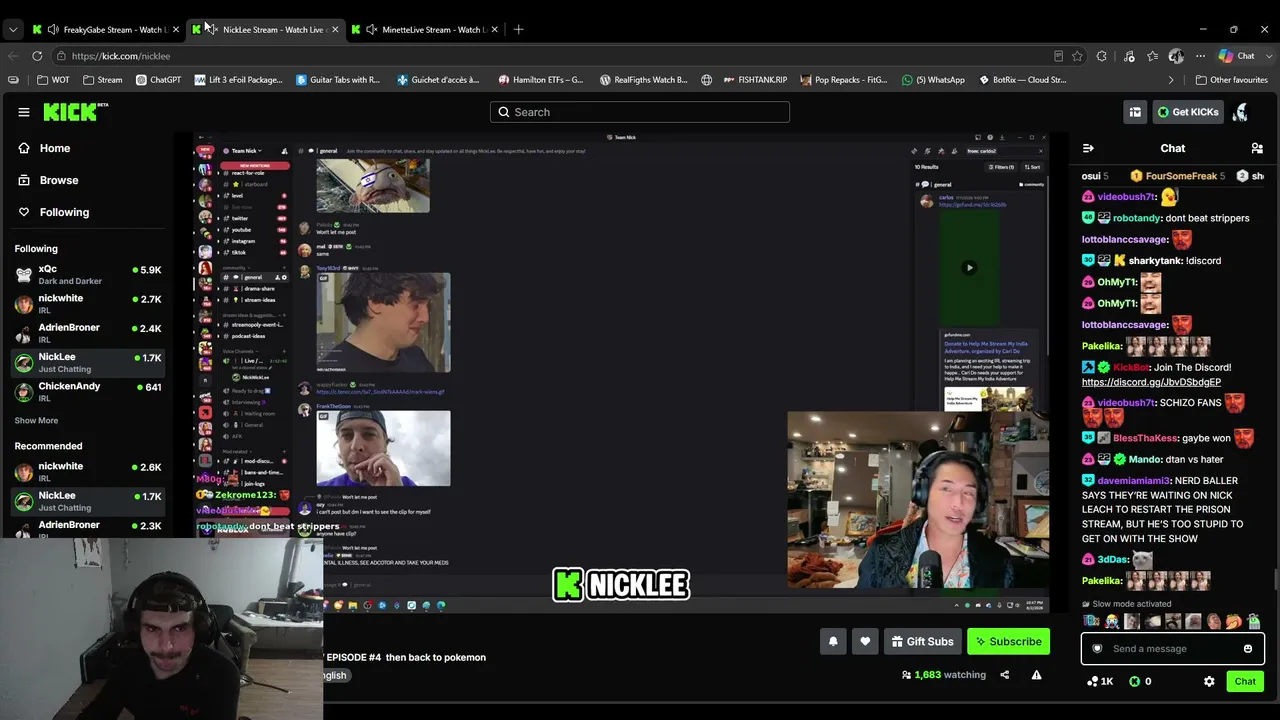Open the chat users list icon
Image resolution: width=1280 pixels, height=720 pixels.
click(x=1257, y=148)
